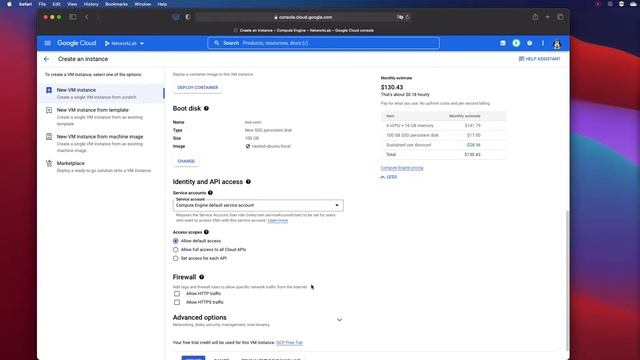The image size is (640, 360).
Task: Click the page vertical scrollbar
Action: pos(567,280)
